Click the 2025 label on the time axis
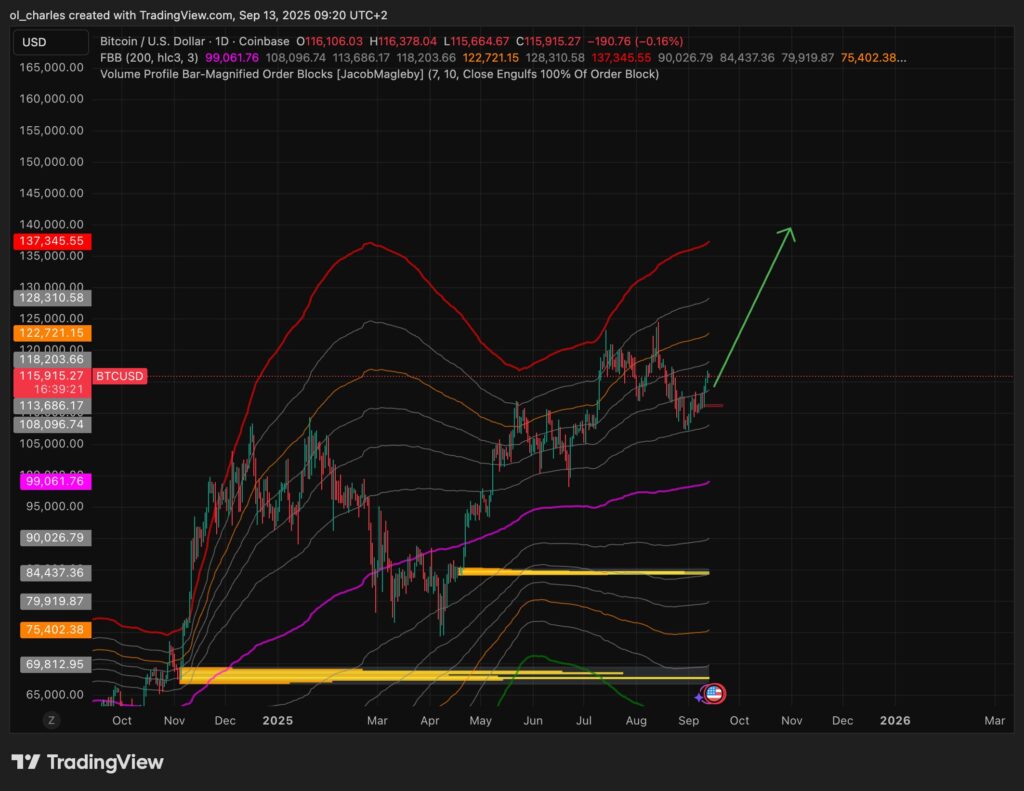 [277, 720]
